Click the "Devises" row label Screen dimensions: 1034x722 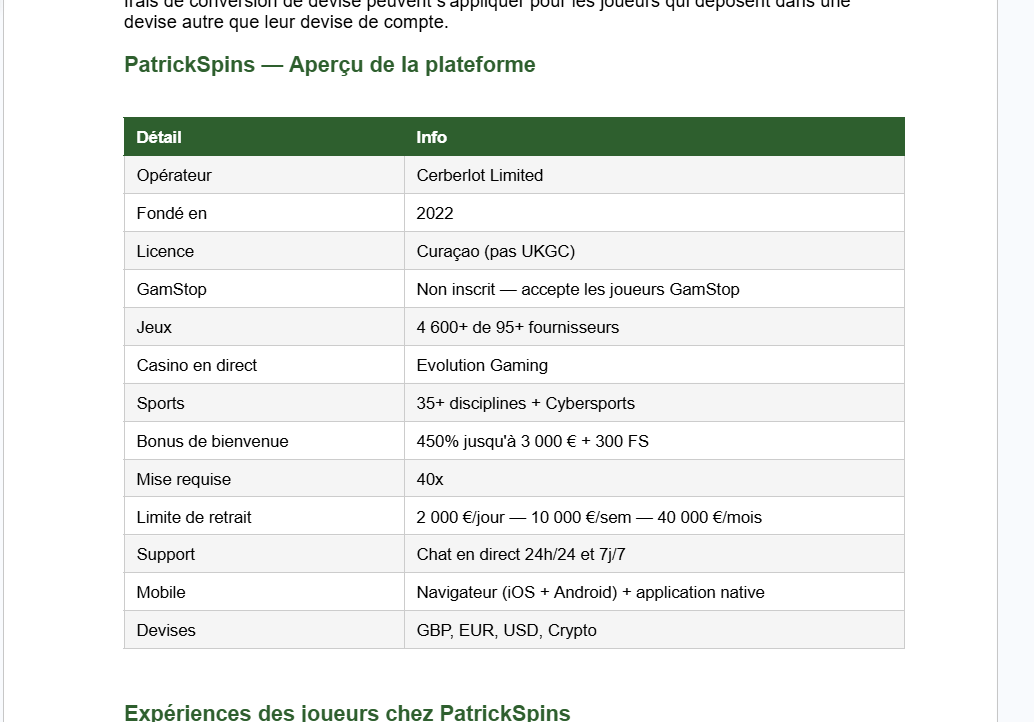[264, 630]
